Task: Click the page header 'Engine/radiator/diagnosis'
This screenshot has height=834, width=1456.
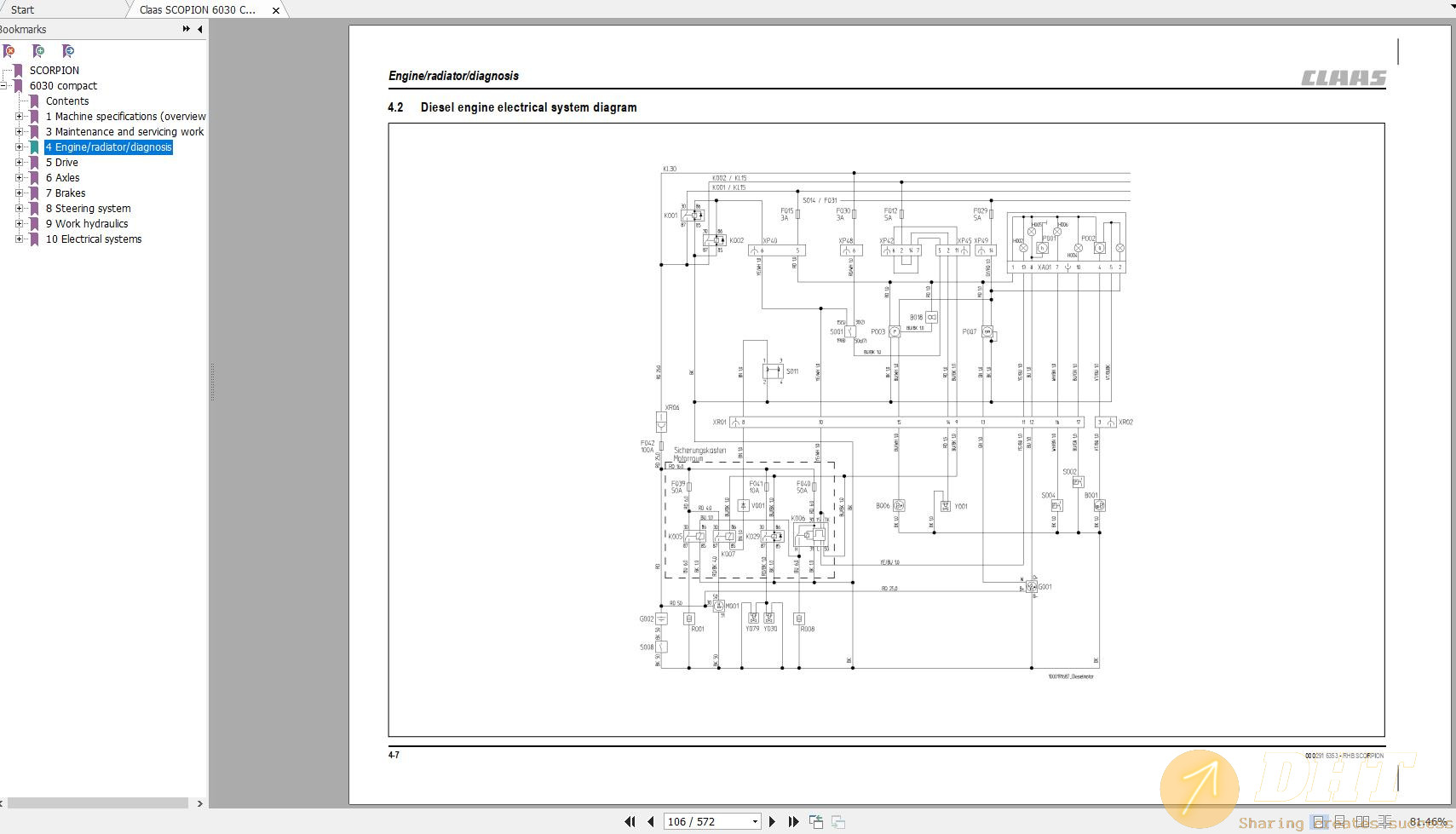Action: (x=453, y=76)
